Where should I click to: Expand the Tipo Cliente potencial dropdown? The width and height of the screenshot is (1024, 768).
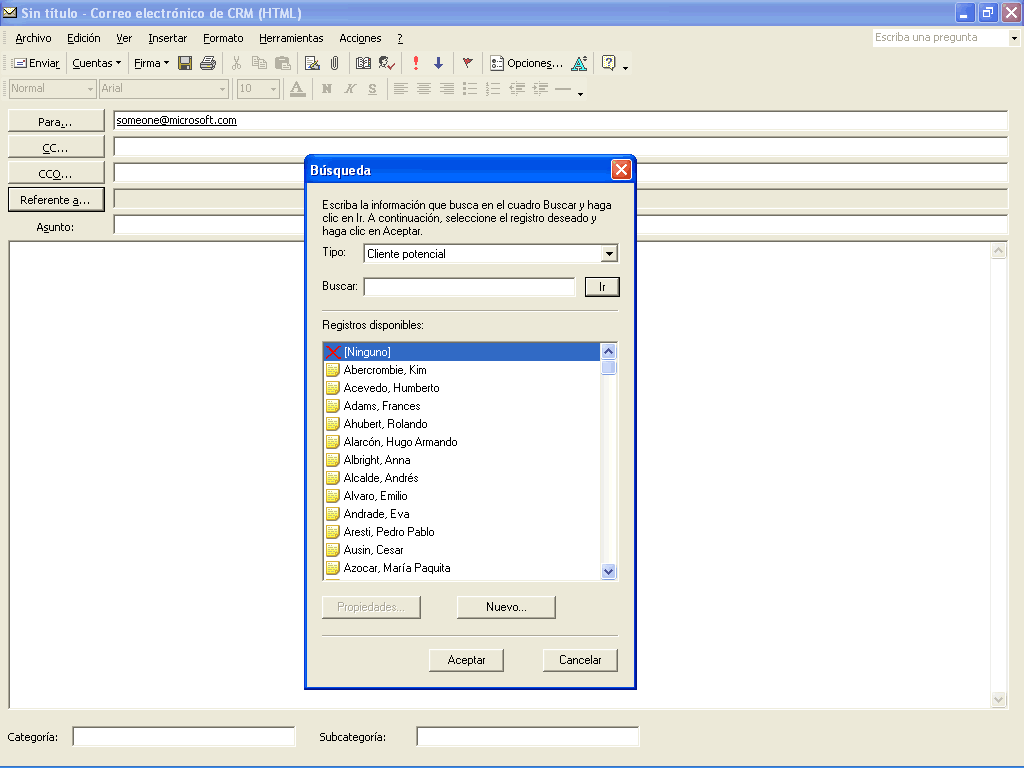(609, 253)
